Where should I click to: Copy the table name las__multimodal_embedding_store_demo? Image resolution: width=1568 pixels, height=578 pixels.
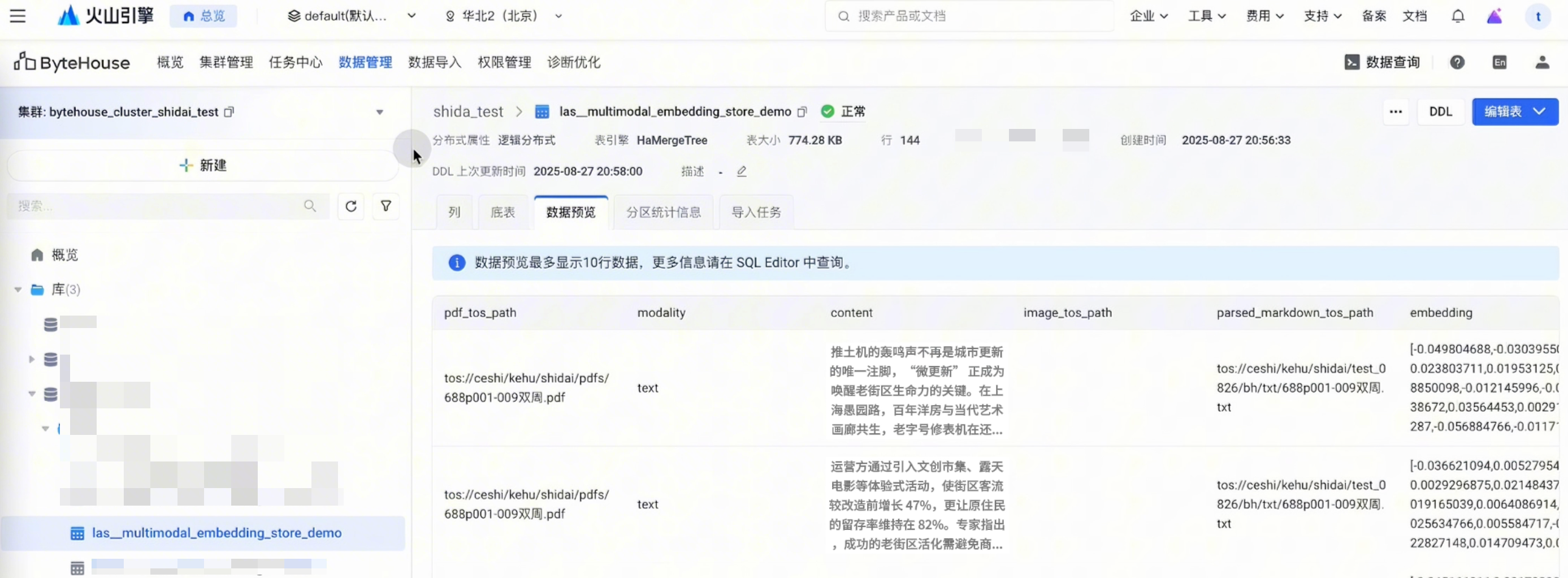click(802, 112)
